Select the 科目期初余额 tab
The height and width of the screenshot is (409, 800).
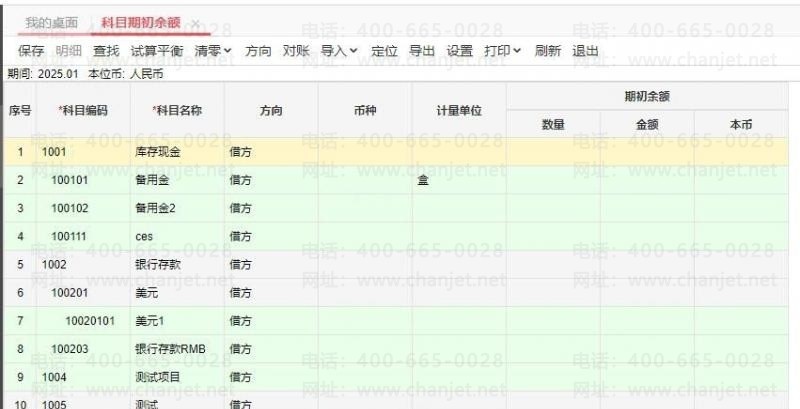coord(140,22)
